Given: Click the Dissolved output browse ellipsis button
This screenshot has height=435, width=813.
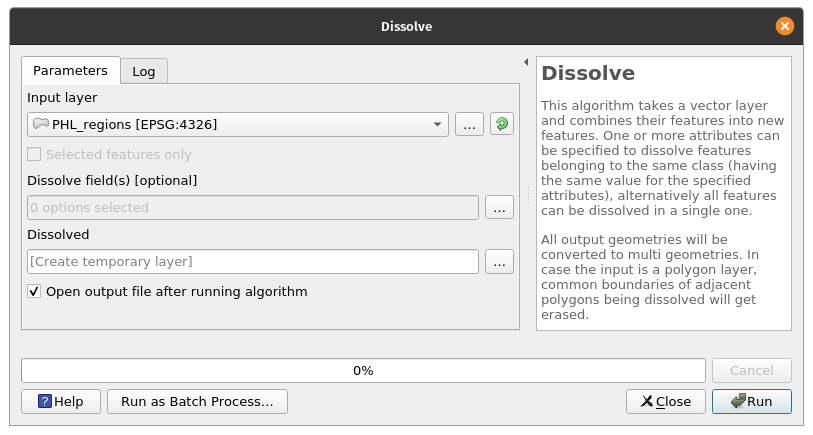Looking at the screenshot, I should [x=499, y=261].
